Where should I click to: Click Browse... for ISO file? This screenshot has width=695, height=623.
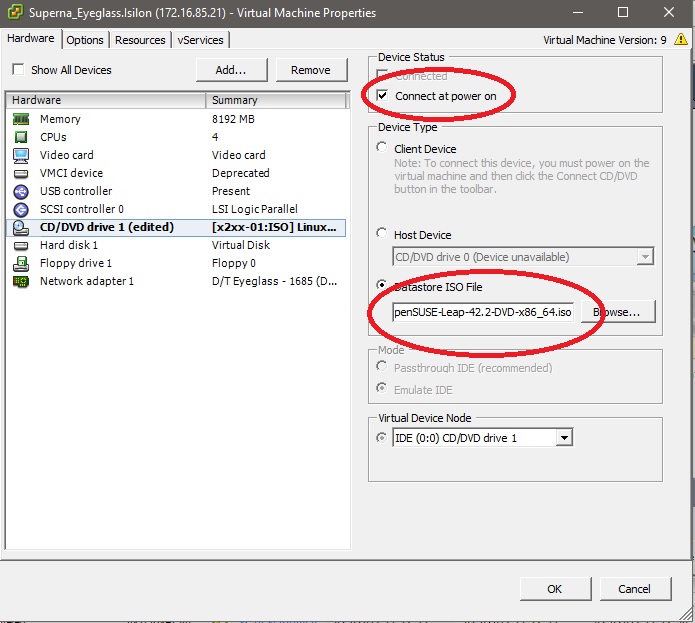coord(618,312)
